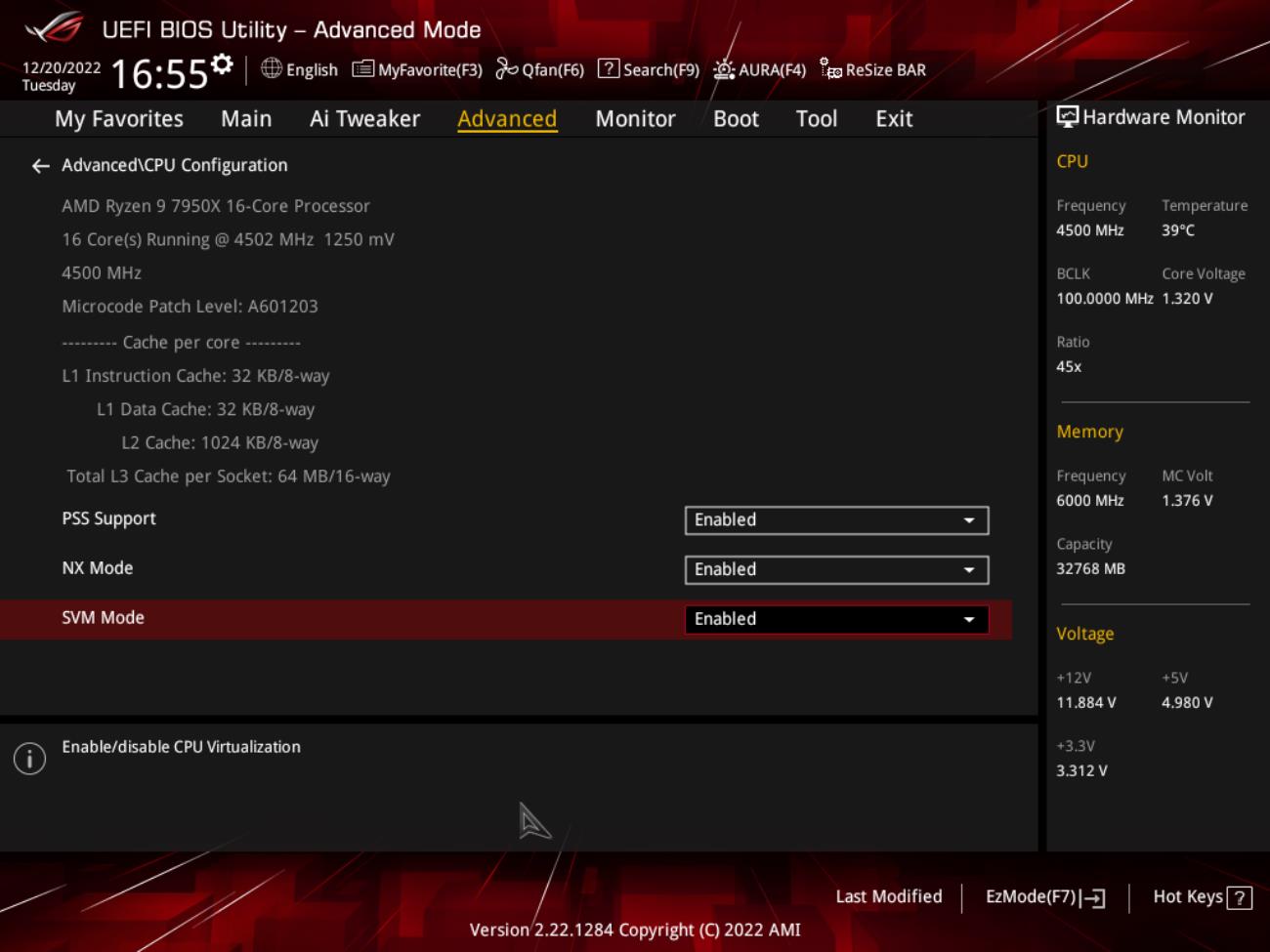Click the 12/20/2022 date text

click(62, 67)
